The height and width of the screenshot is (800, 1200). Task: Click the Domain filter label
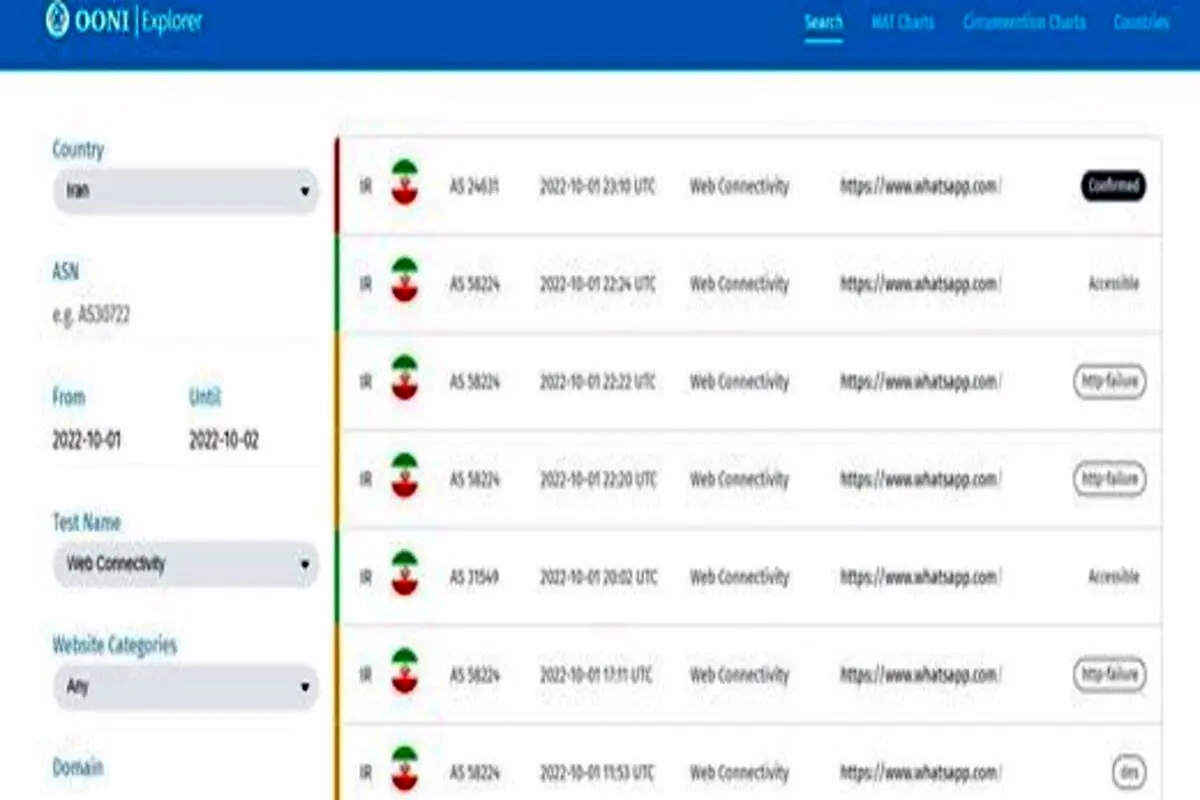pyautogui.click(x=78, y=767)
